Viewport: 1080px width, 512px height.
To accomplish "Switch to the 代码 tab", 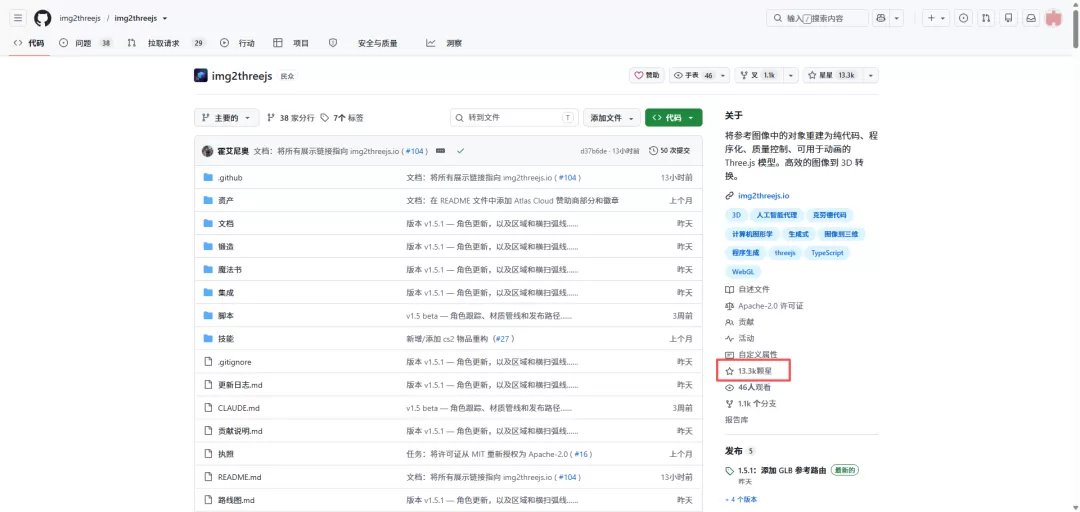I will pos(29,43).
